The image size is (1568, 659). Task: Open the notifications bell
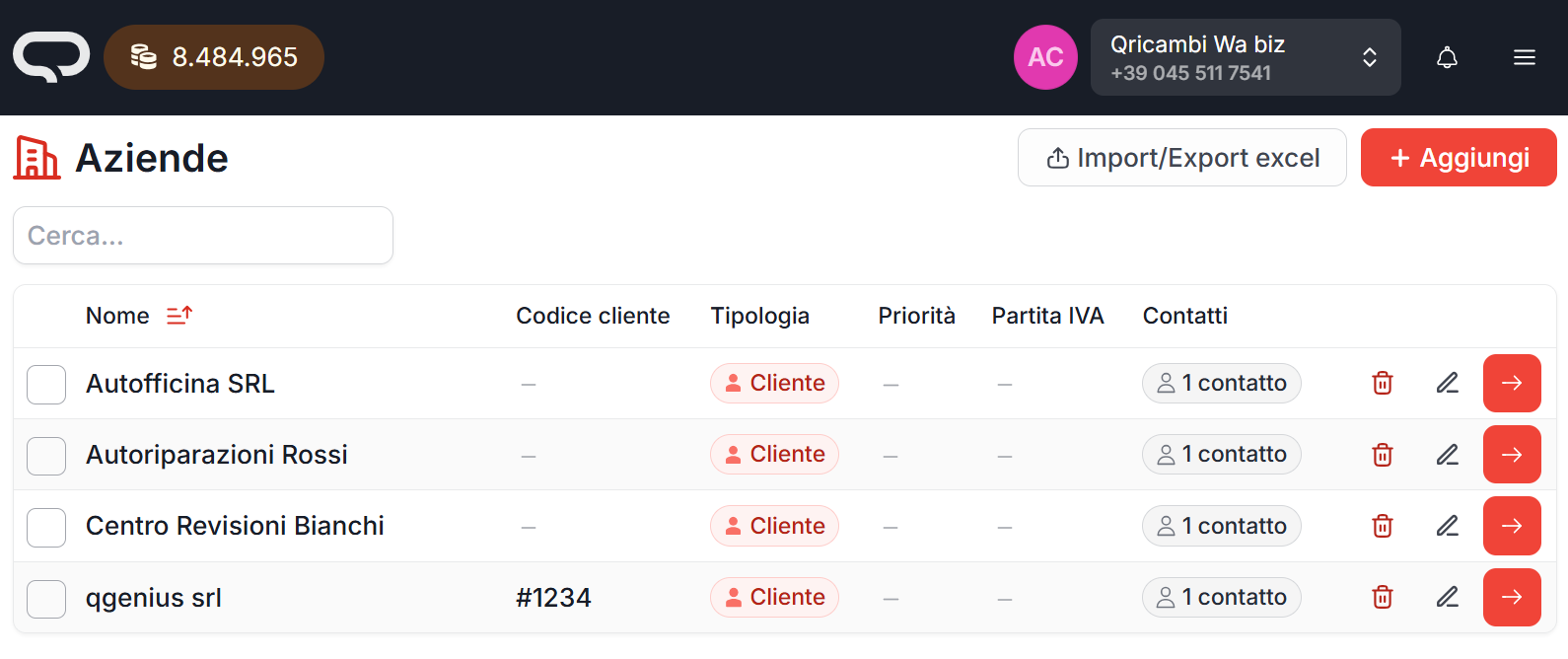tap(1447, 57)
